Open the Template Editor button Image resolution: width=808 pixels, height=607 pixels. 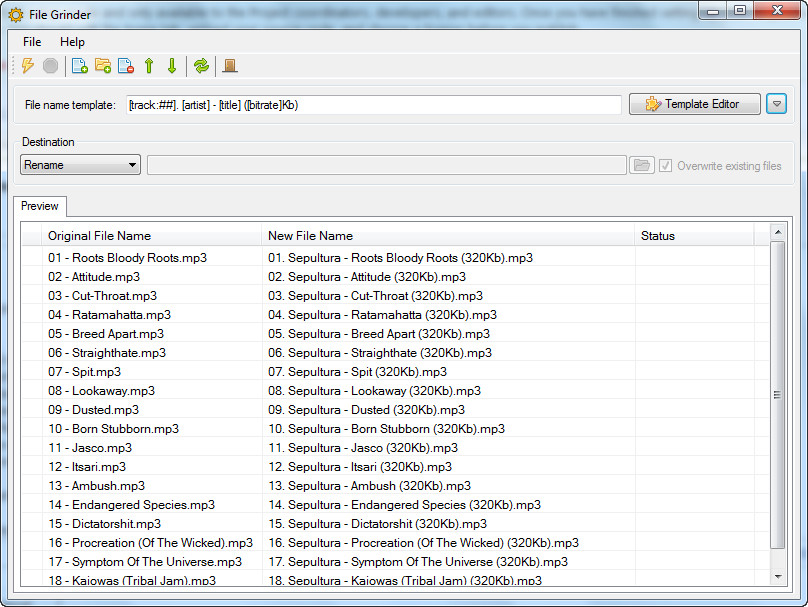click(x=695, y=104)
